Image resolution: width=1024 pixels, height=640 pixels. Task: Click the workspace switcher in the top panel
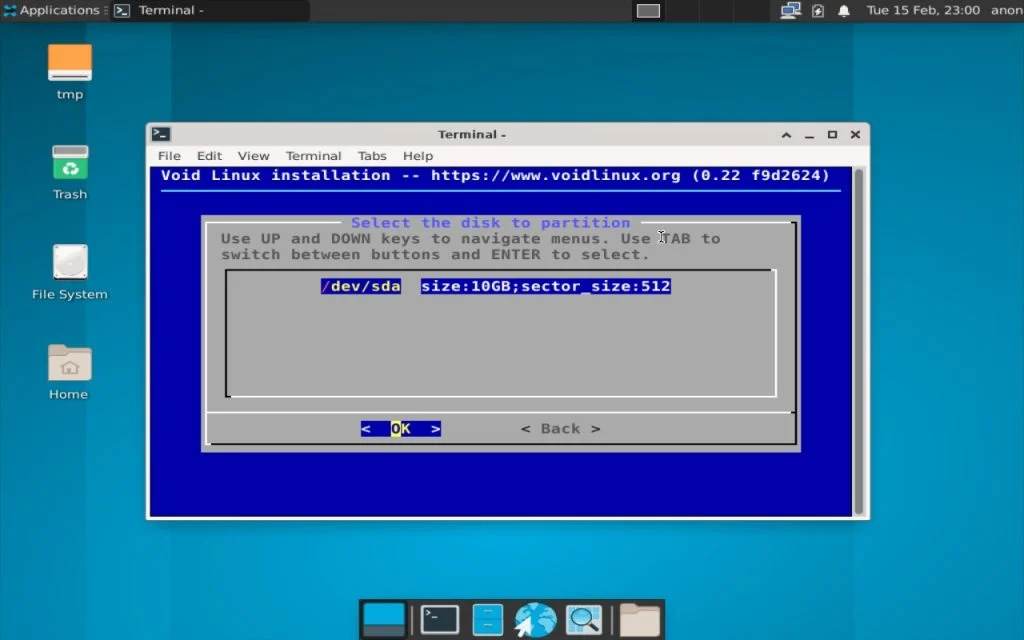tap(647, 11)
